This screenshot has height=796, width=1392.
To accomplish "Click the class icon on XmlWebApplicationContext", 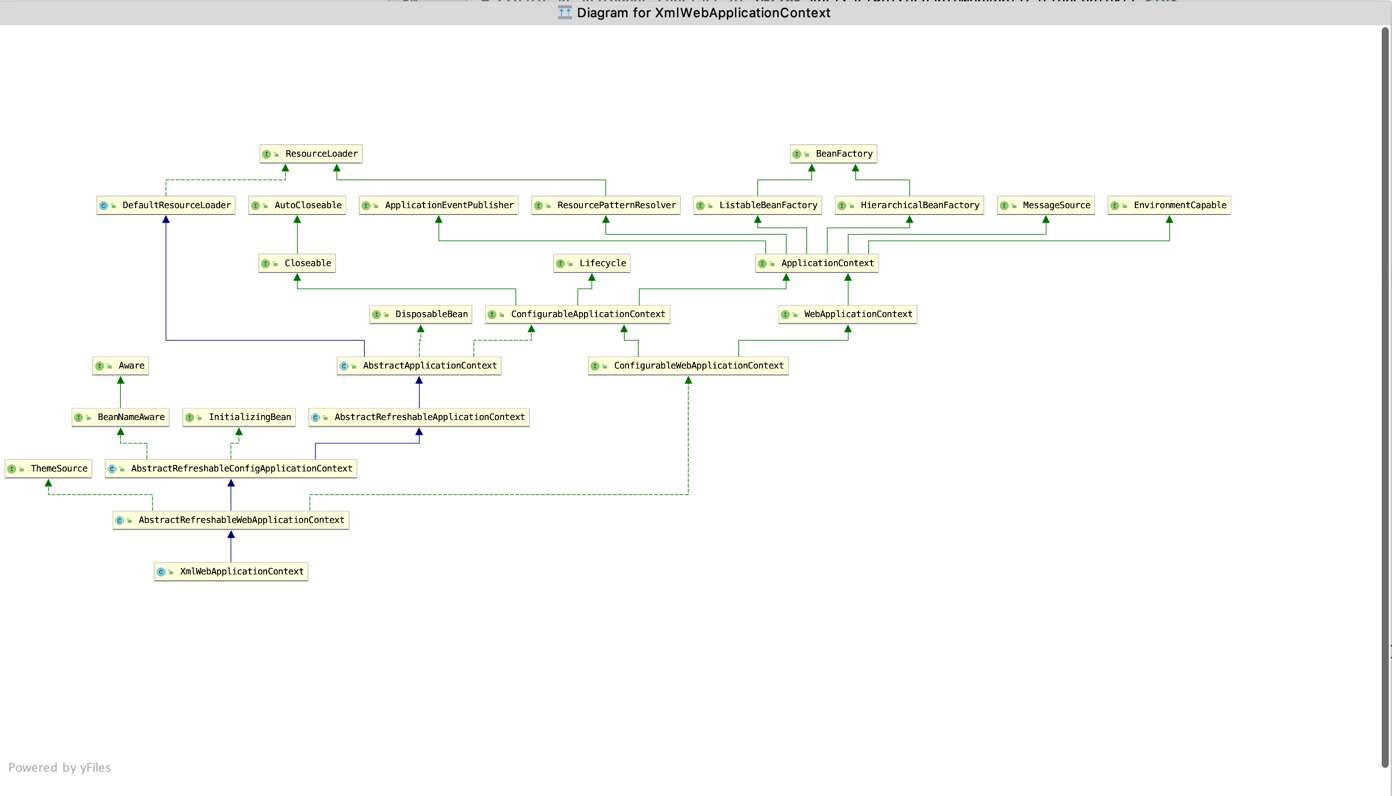I will 161,572.
